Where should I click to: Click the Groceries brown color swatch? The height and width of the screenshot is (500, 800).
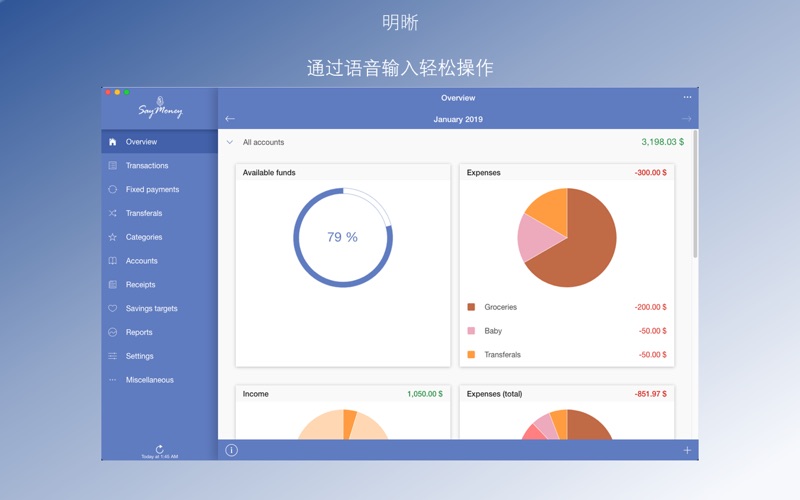(x=471, y=307)
